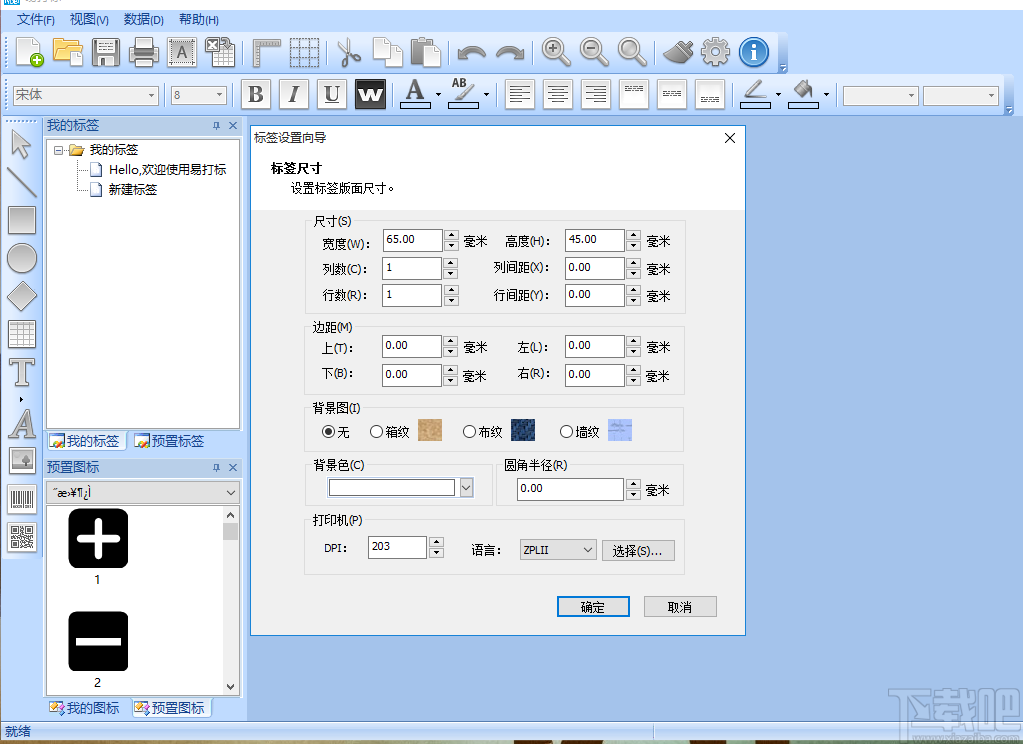The image size is (1023, 744).
Task: Open highlight color dropdown arrow
Action: (487, 95)
